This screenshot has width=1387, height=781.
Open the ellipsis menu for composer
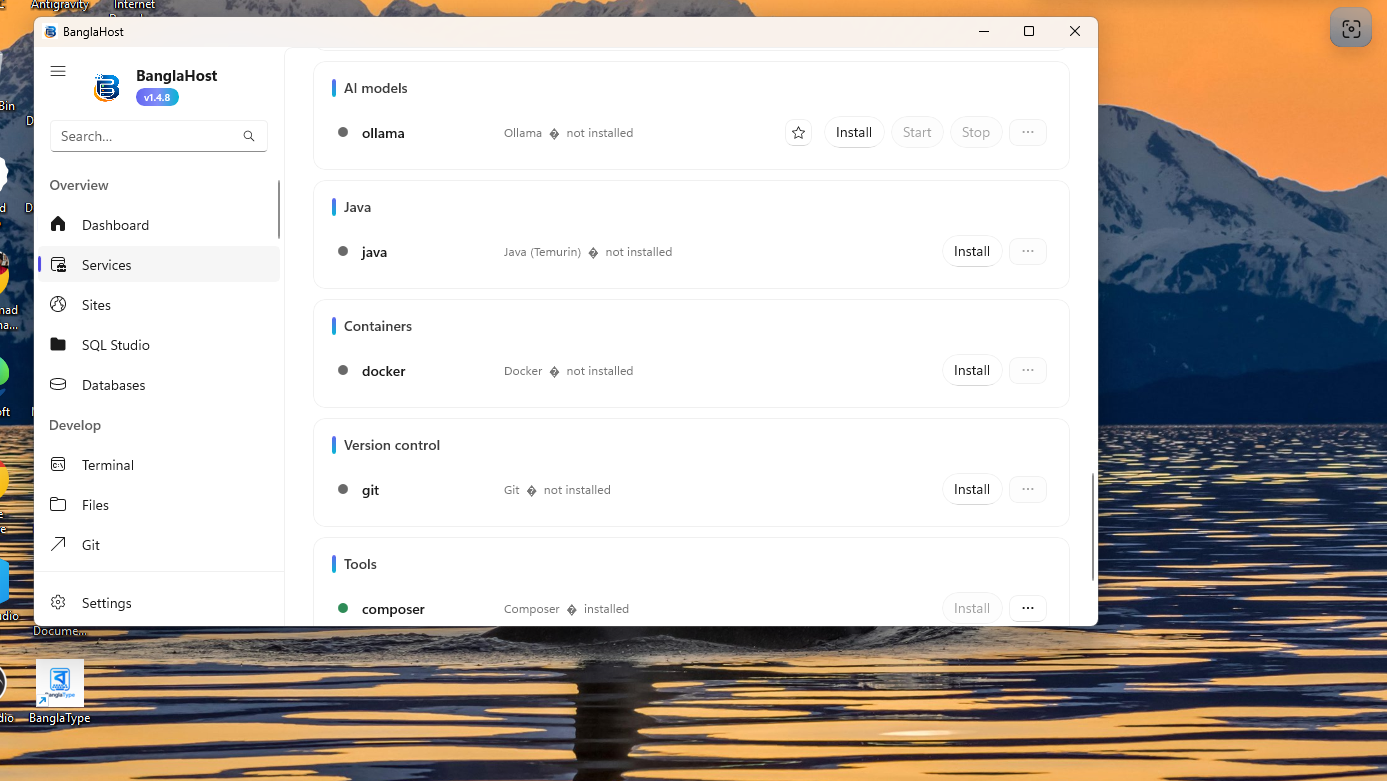[x=1028, y=608]
